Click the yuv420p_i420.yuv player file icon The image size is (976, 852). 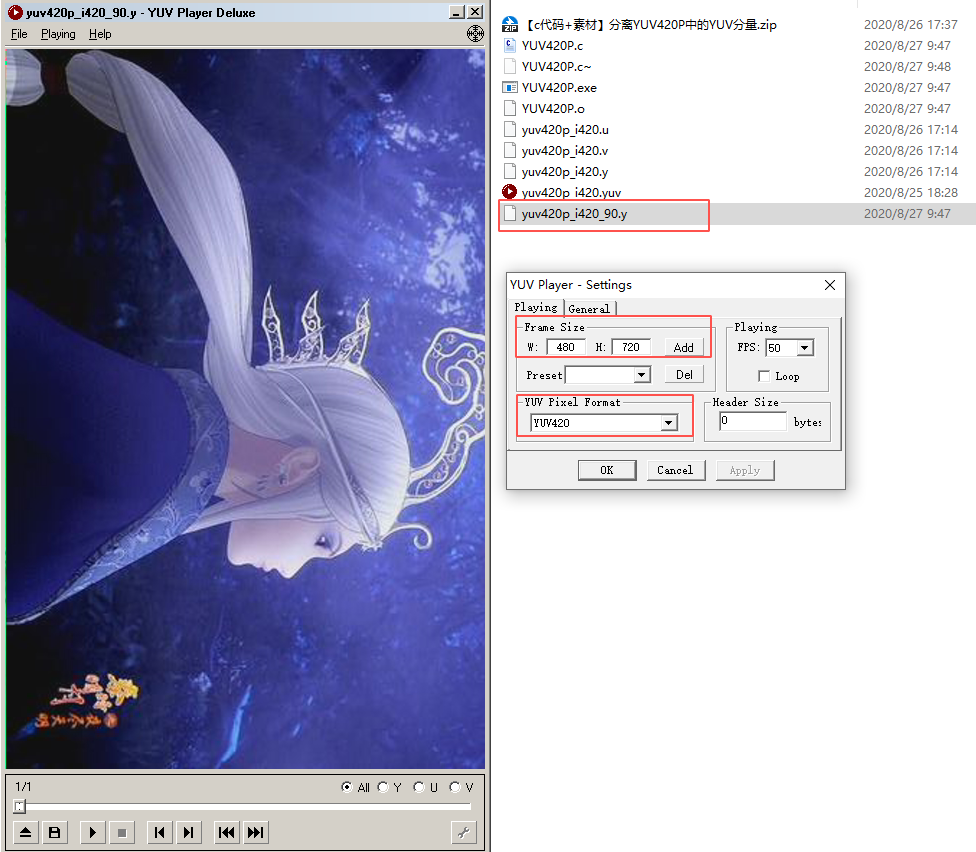click(x=510, y=192)
